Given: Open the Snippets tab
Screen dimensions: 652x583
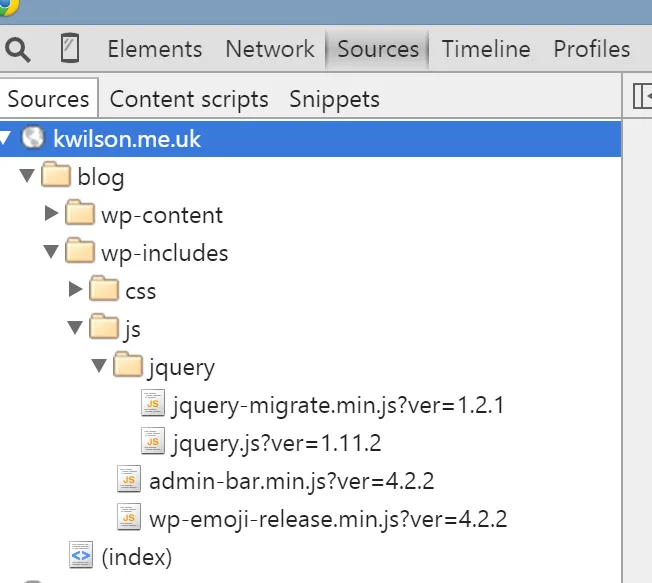Looking at the screenshot, I should 334,99.
